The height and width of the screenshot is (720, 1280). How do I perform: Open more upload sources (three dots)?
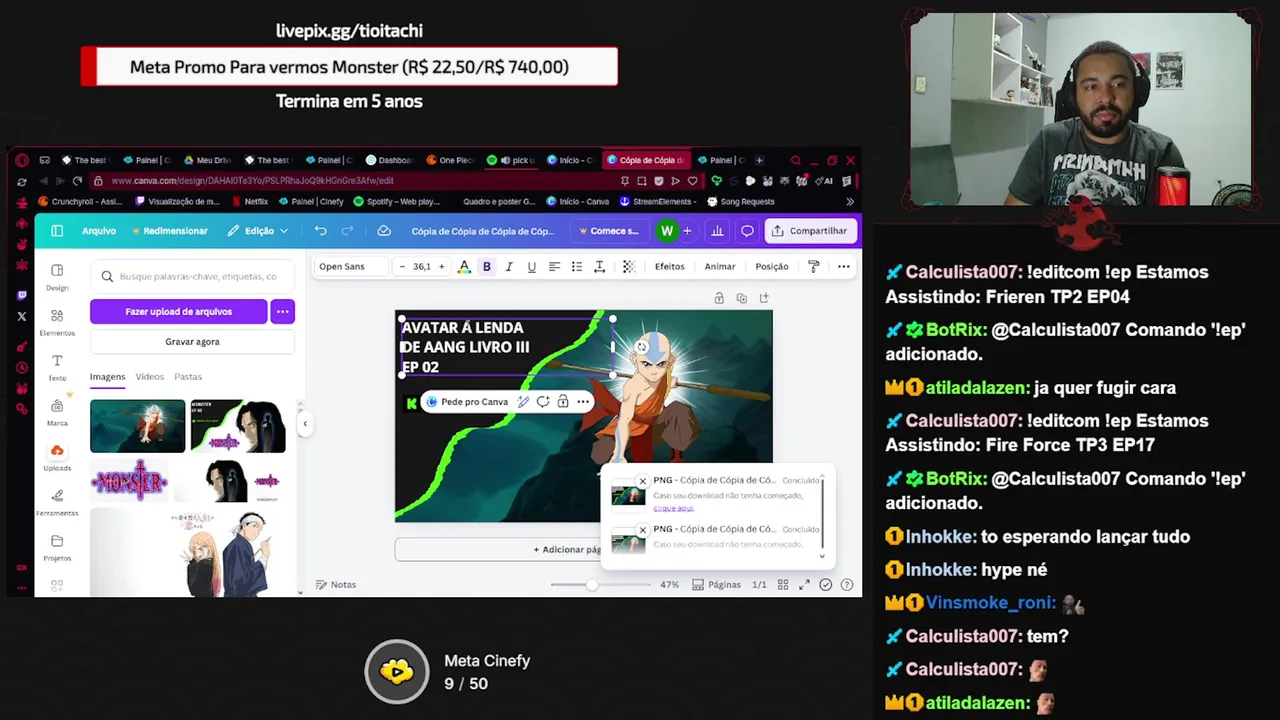[283, 312]
